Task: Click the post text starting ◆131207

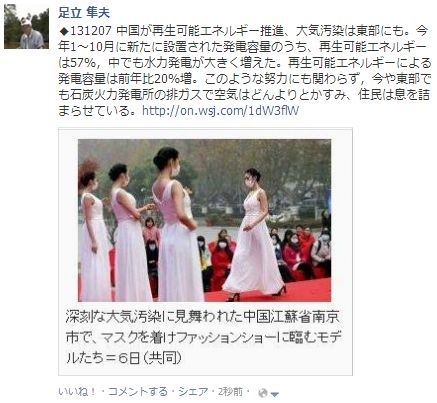Action: (x=244, y=71)
